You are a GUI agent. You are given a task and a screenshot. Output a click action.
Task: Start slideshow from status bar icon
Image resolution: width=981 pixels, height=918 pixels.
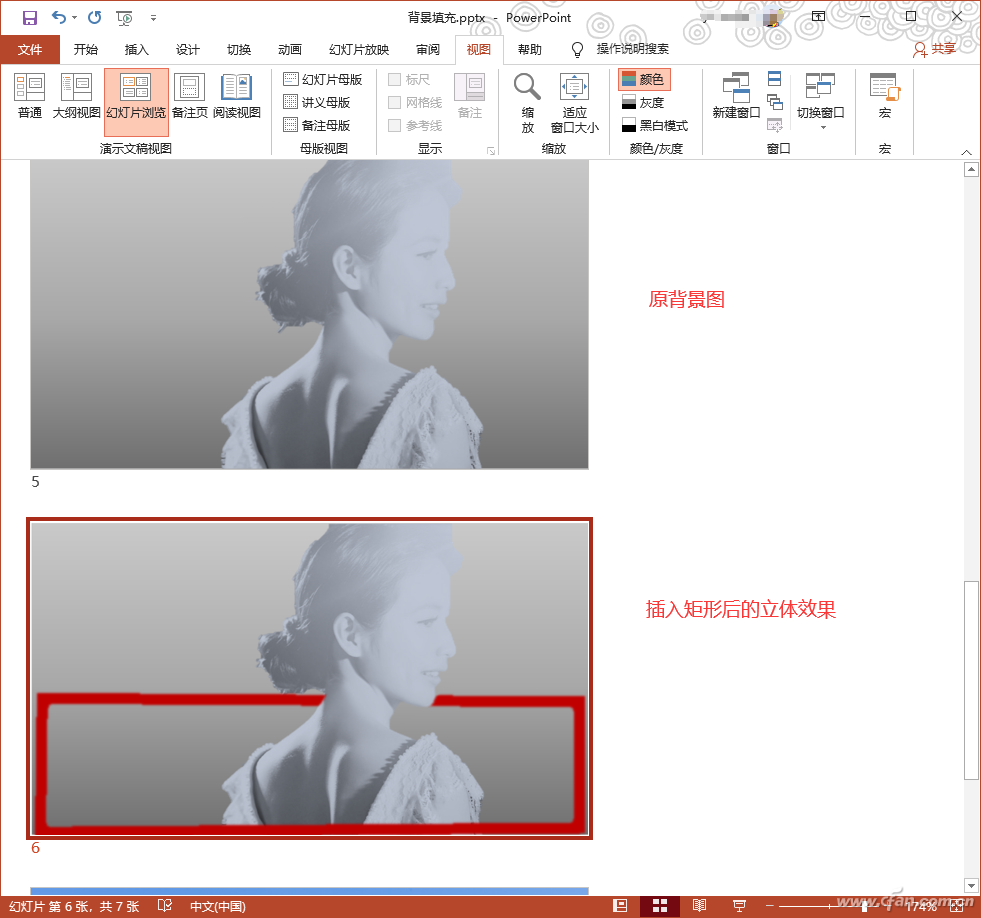[739, 905]
